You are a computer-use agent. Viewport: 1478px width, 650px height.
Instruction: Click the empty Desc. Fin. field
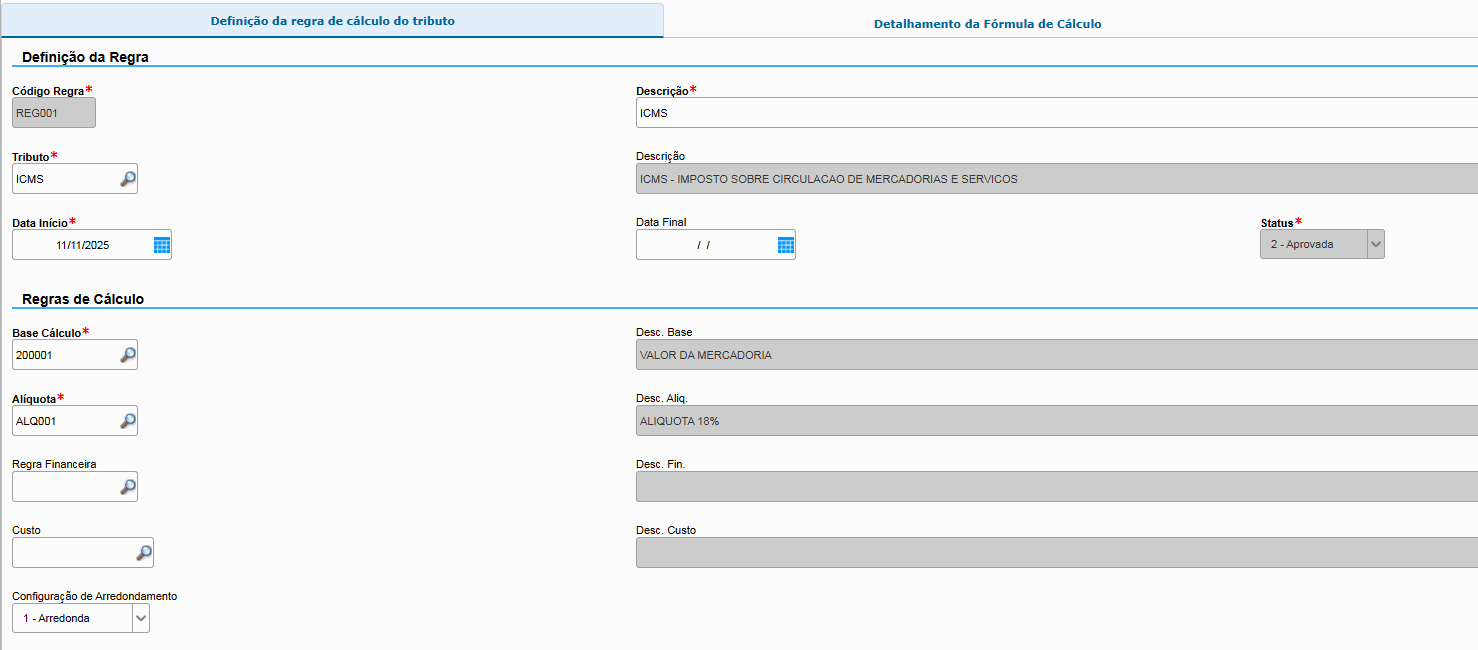click(1057, 487)
